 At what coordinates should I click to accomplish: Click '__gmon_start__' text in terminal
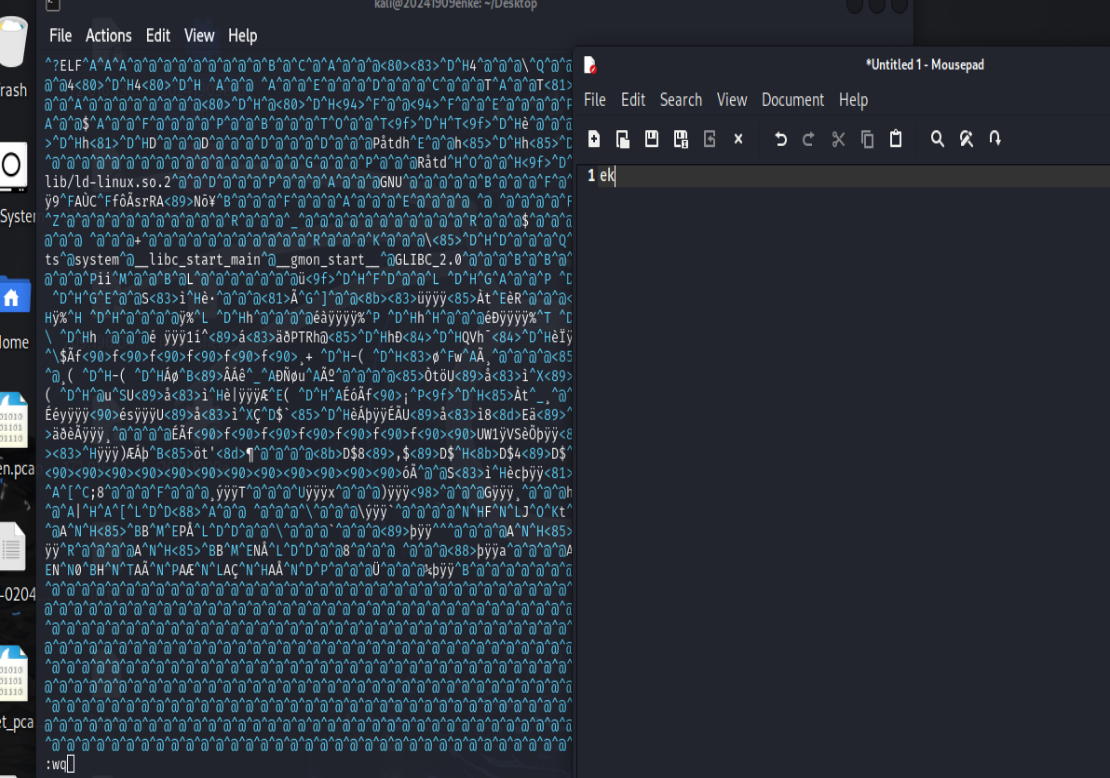tap(326, 260)
